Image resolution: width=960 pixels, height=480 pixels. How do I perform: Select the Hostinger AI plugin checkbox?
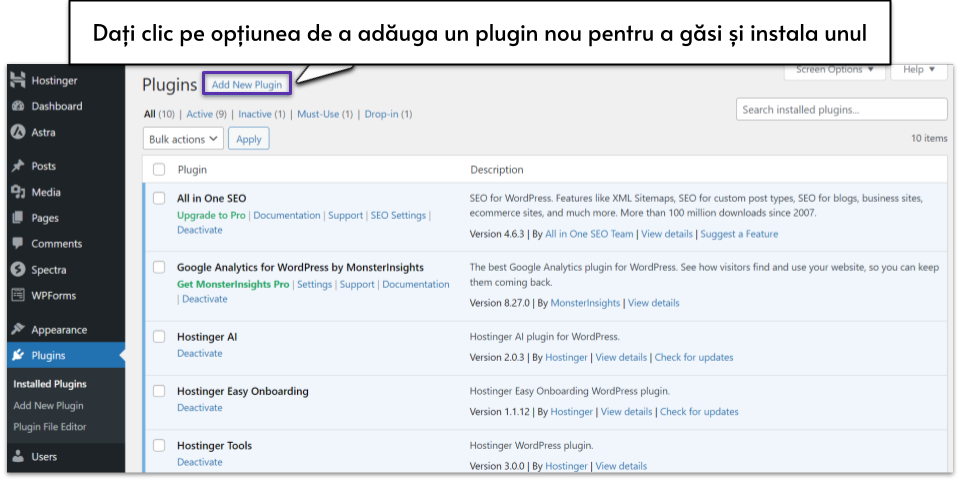[x=159, y=337]
